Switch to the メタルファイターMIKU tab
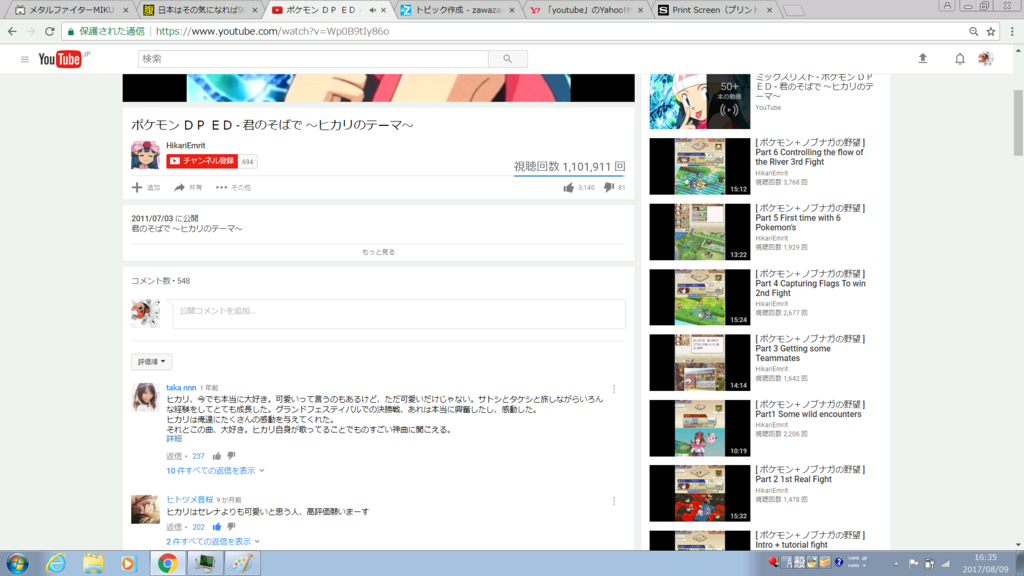 point(70,10)
